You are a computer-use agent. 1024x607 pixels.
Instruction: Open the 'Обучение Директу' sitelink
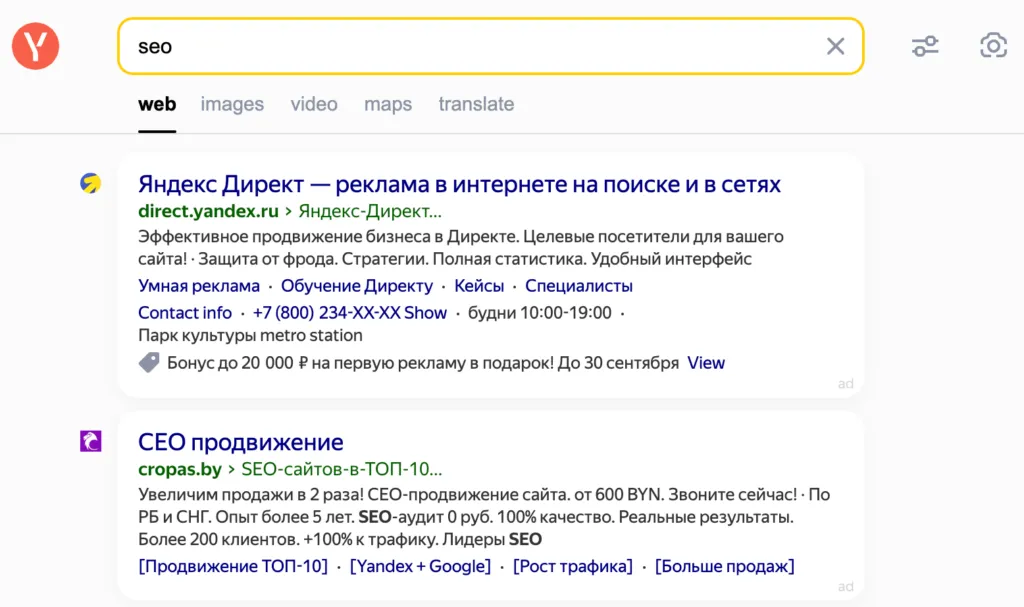[357, 286]
